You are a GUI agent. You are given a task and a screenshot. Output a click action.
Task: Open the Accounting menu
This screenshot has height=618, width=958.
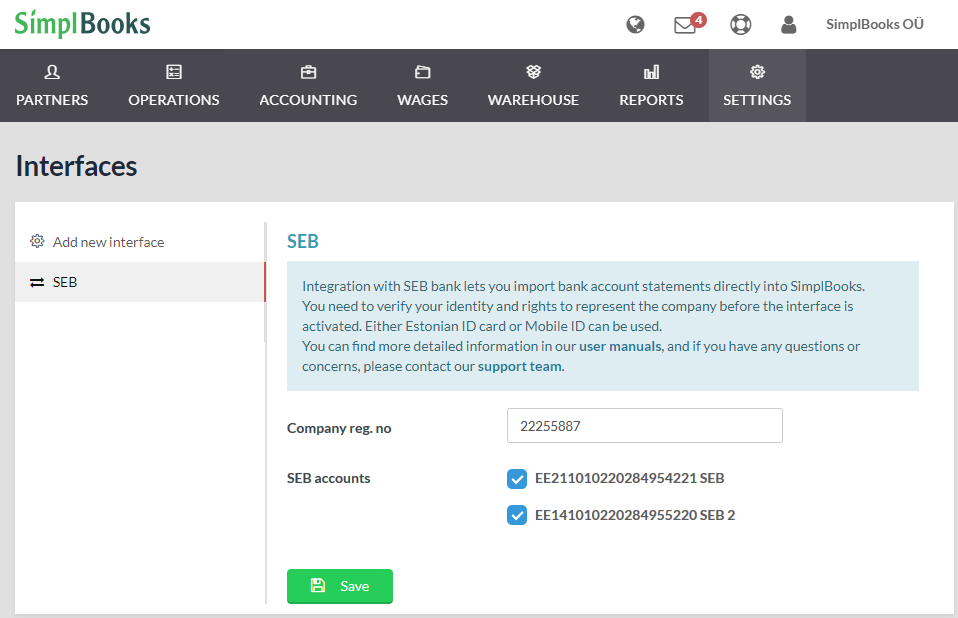(308, 85)
